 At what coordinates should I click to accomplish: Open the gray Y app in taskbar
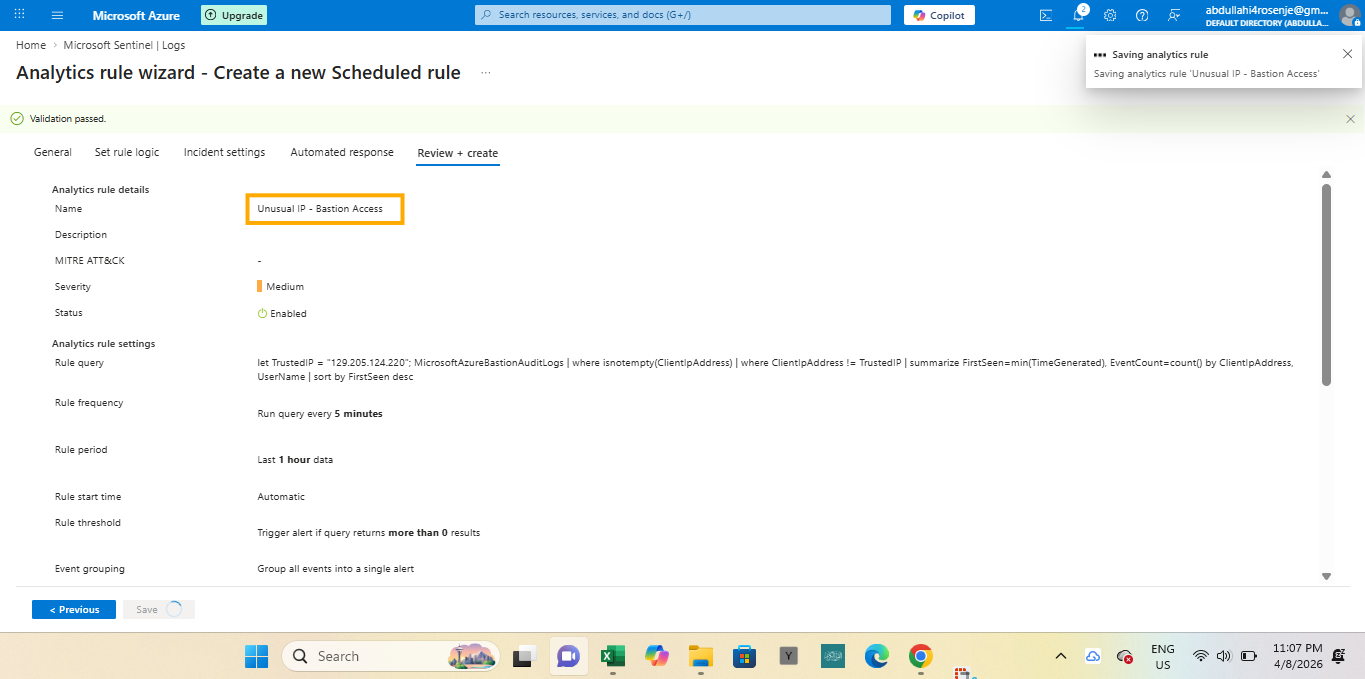click(x=789, y=656)
